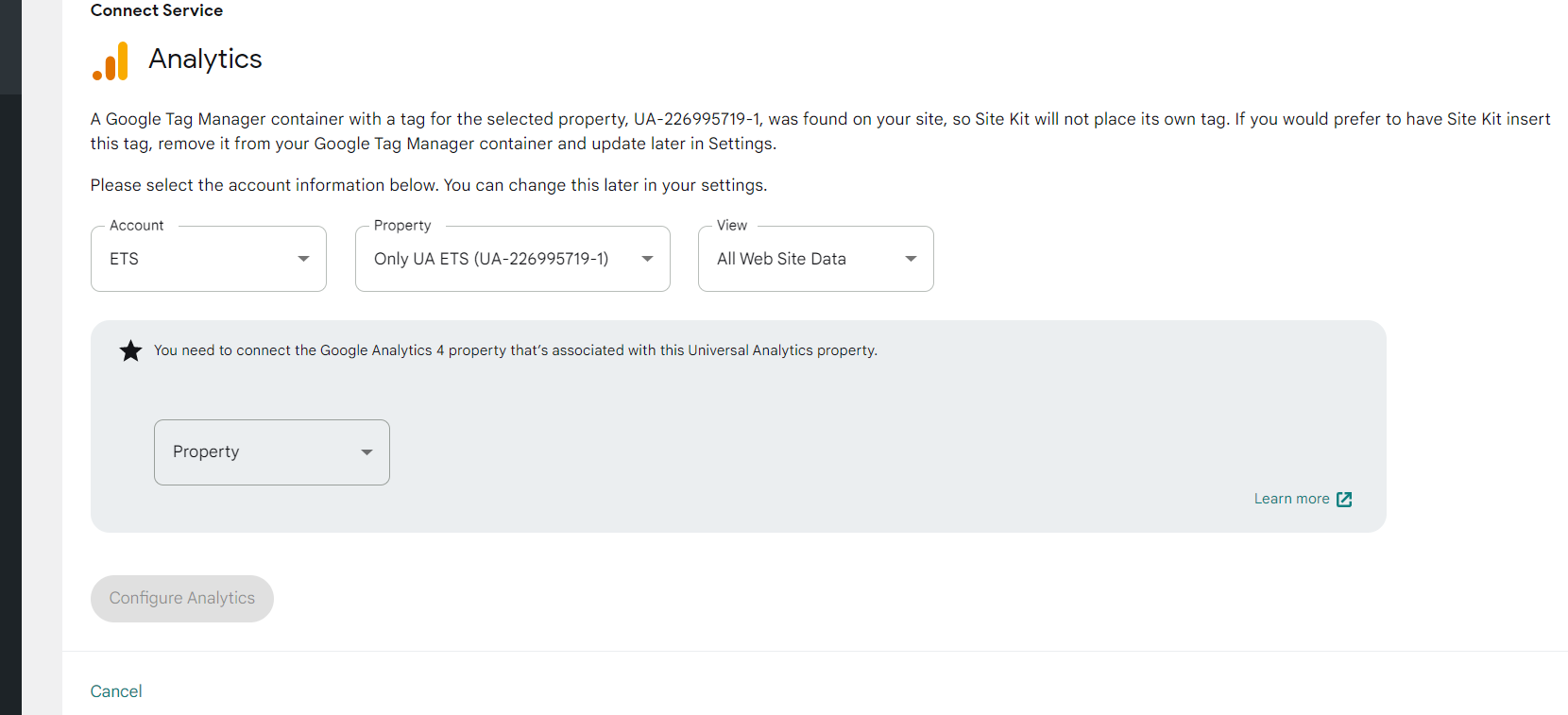Screen dimensions: 1568x715
Task: Follow the Learn more link
Action: click(x=1290, y=499)
